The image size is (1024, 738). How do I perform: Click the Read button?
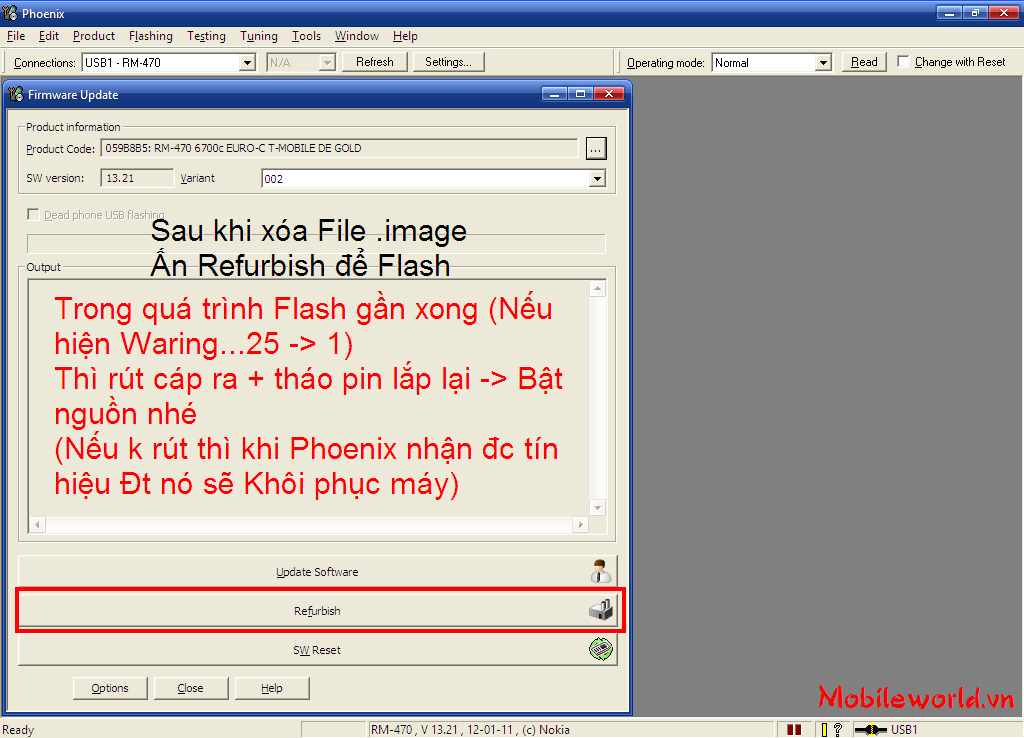pos(864,62)
